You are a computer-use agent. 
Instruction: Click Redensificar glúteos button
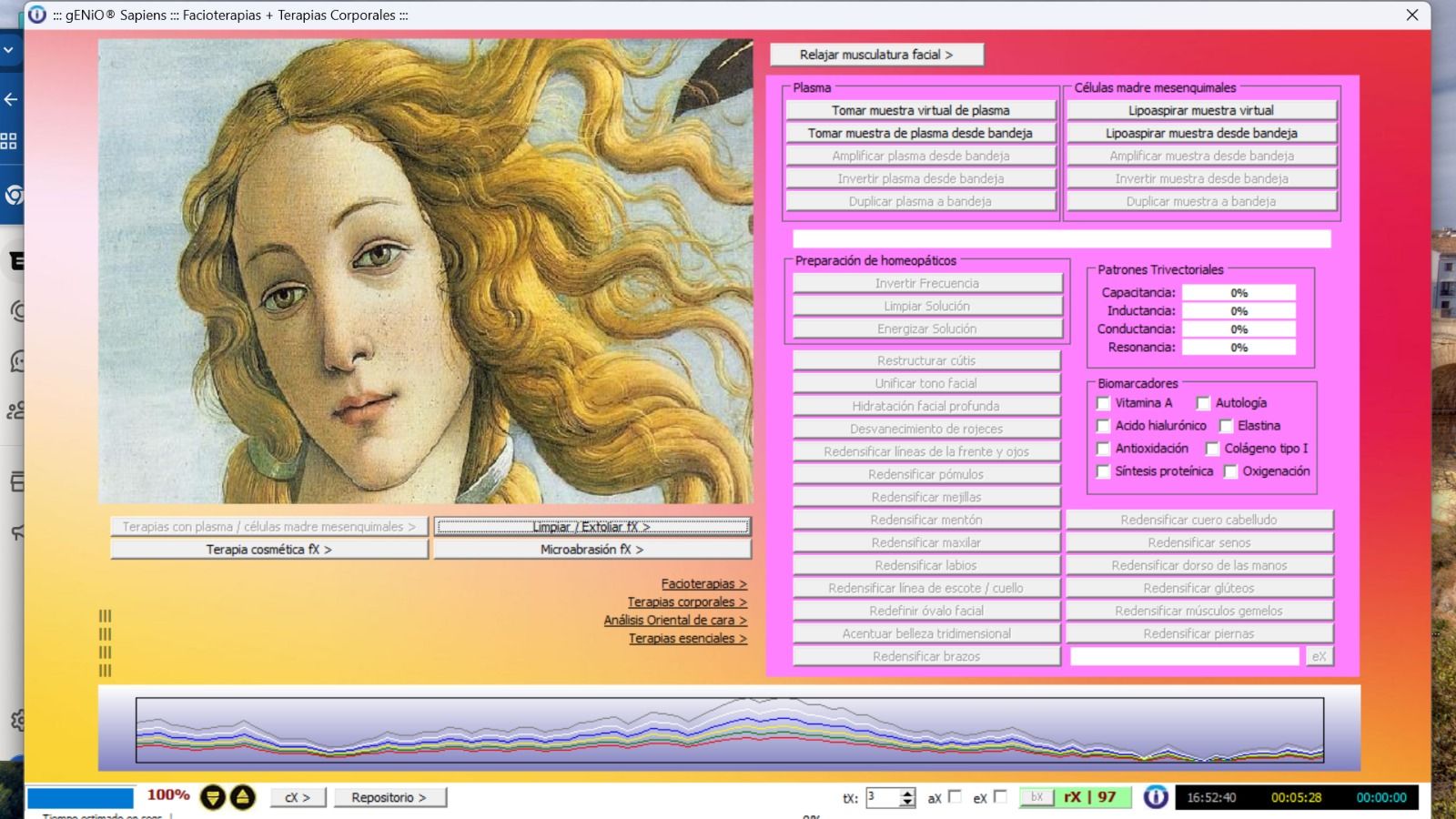pos(1199,588)
